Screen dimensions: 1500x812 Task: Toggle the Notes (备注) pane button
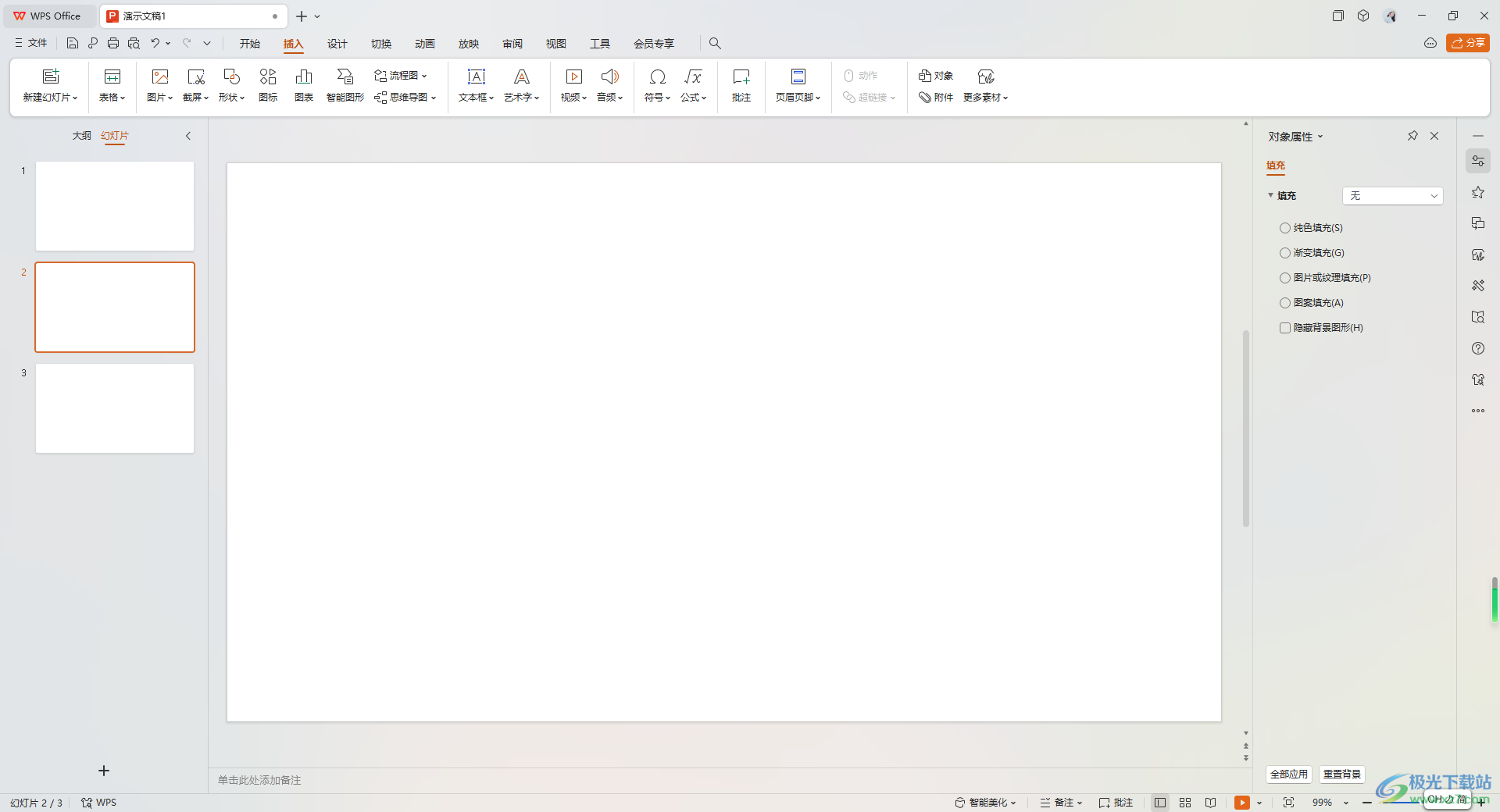(1060, 803)
